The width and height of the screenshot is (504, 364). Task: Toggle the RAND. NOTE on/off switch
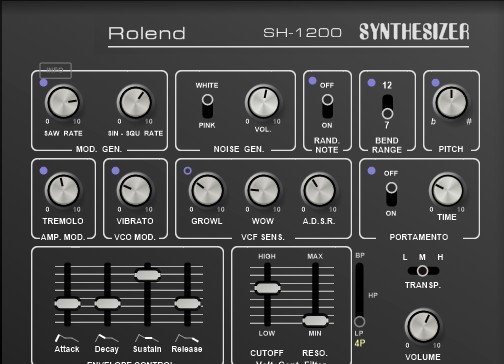(x=327, y=106)
